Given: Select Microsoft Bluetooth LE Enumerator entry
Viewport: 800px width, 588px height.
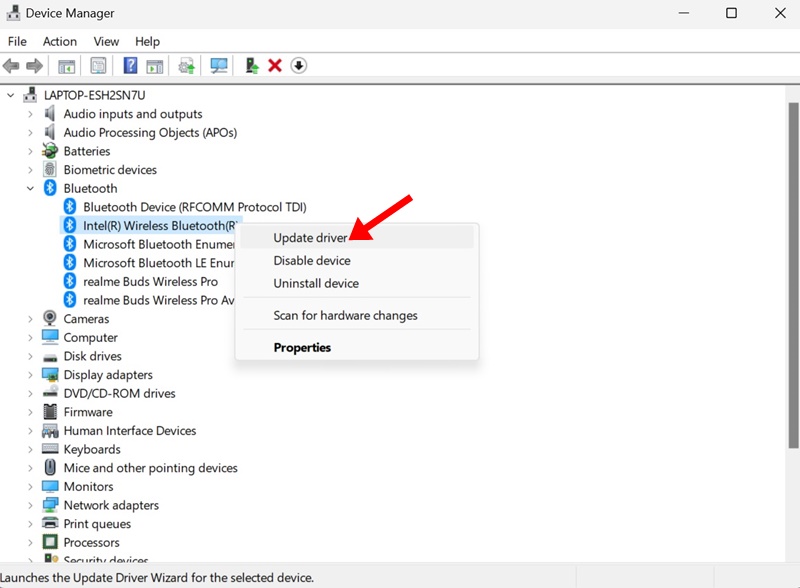Looking at the screenshot, I should [158, 263].
